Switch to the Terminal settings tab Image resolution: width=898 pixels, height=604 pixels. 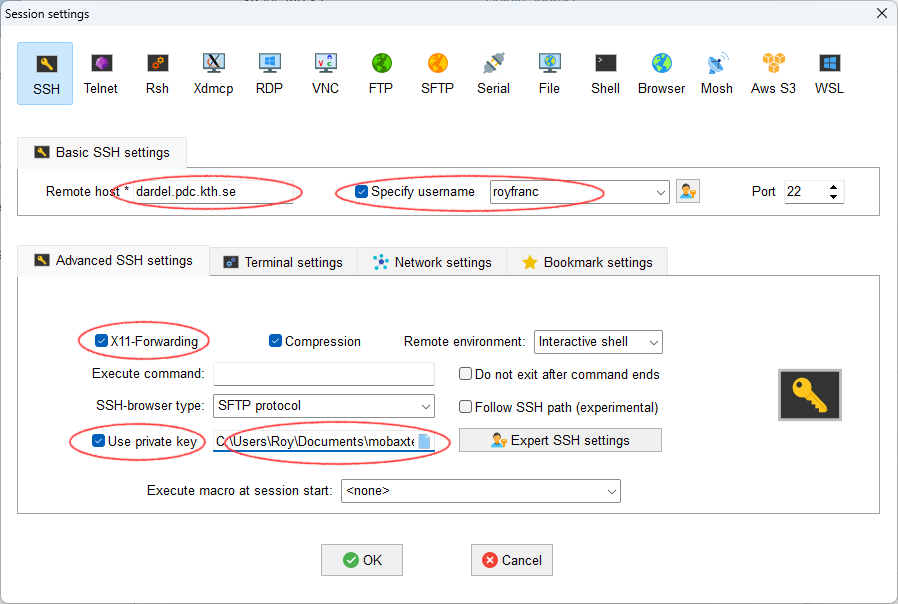(283, 262)
